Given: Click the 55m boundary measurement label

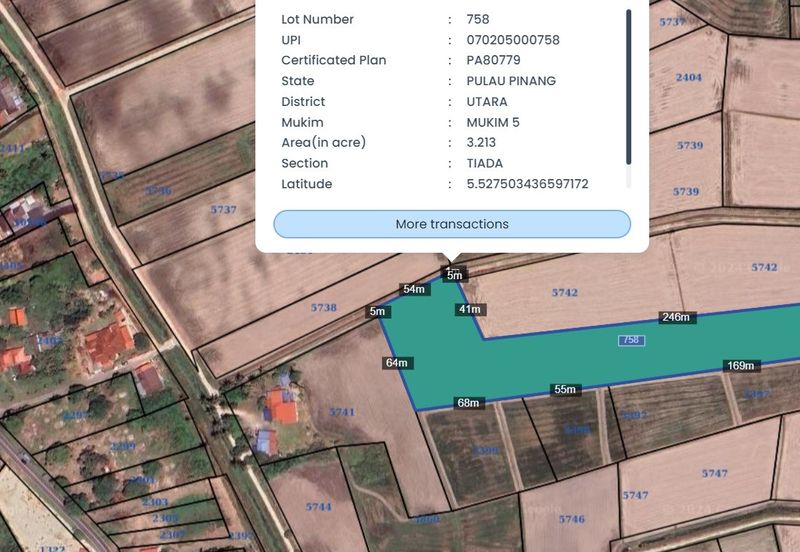Looking at the screenshot, I should point(566,389).
